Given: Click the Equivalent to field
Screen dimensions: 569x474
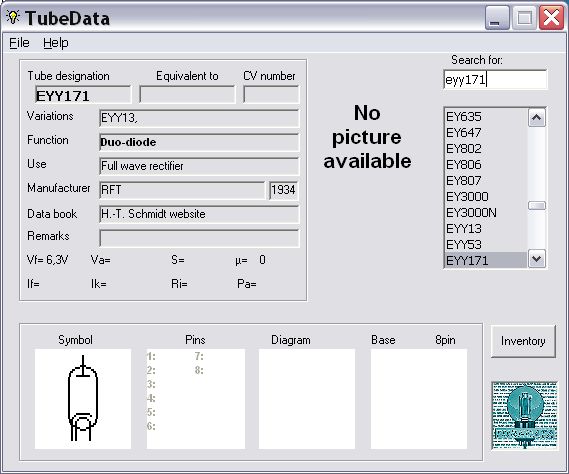Looking at the screenshot, I should pos(187,95).
